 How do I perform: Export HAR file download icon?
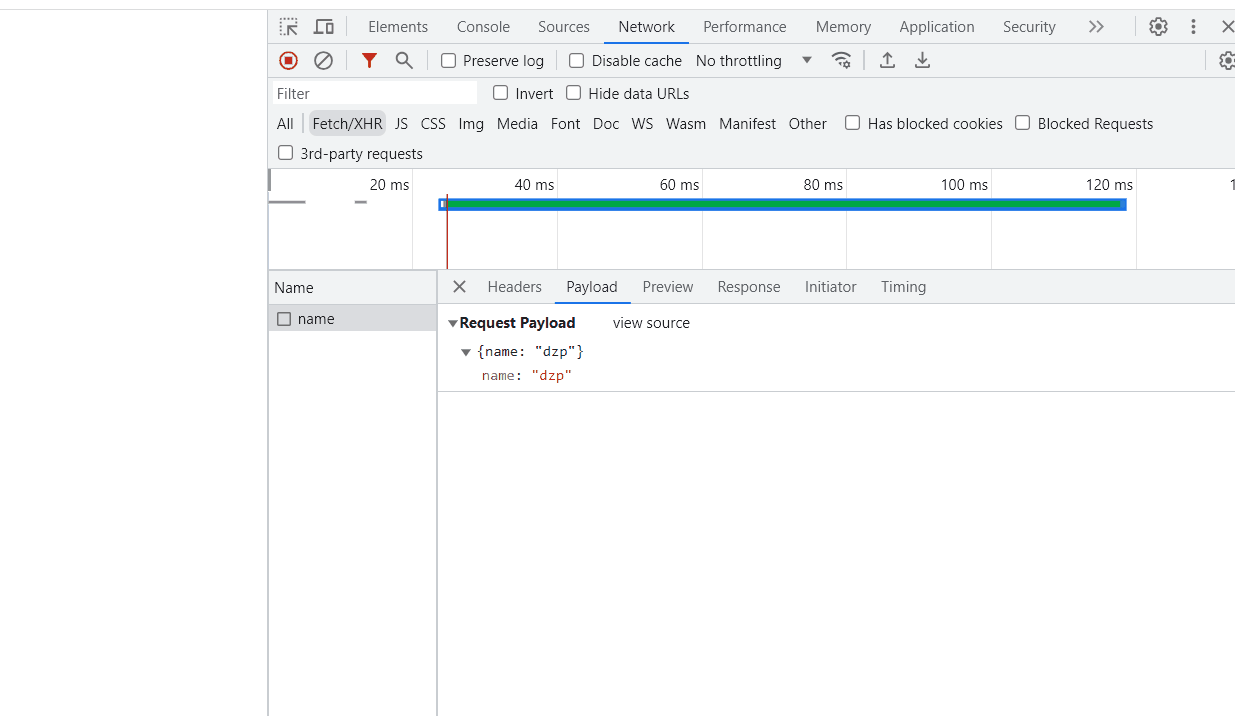click(x=922, y=61)
